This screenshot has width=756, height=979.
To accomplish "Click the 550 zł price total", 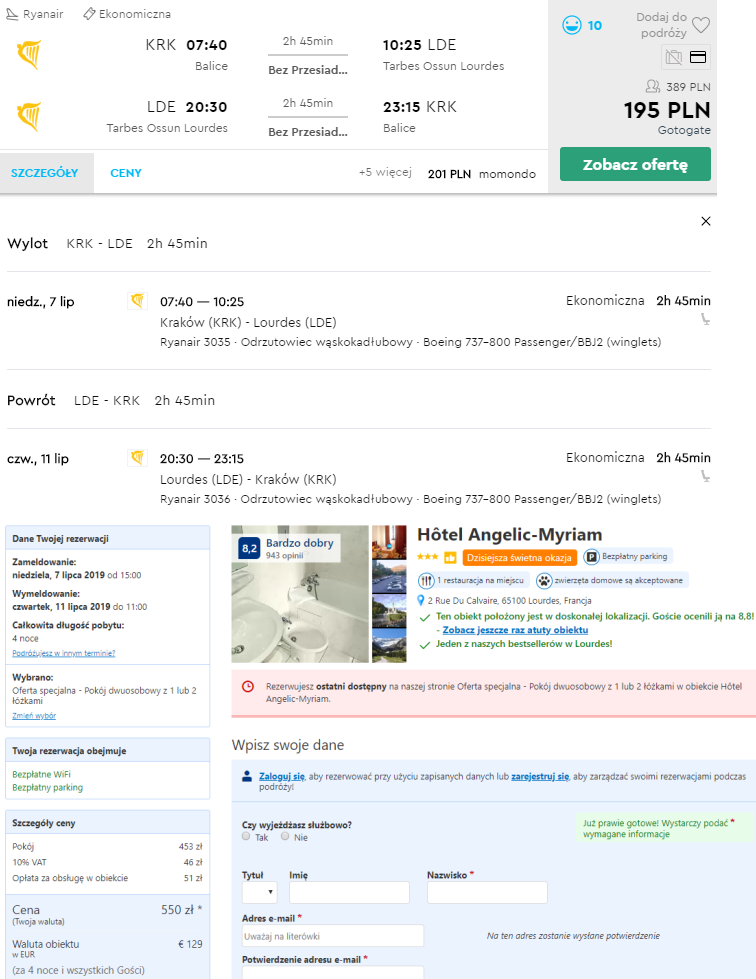I will tap(181, 910).
